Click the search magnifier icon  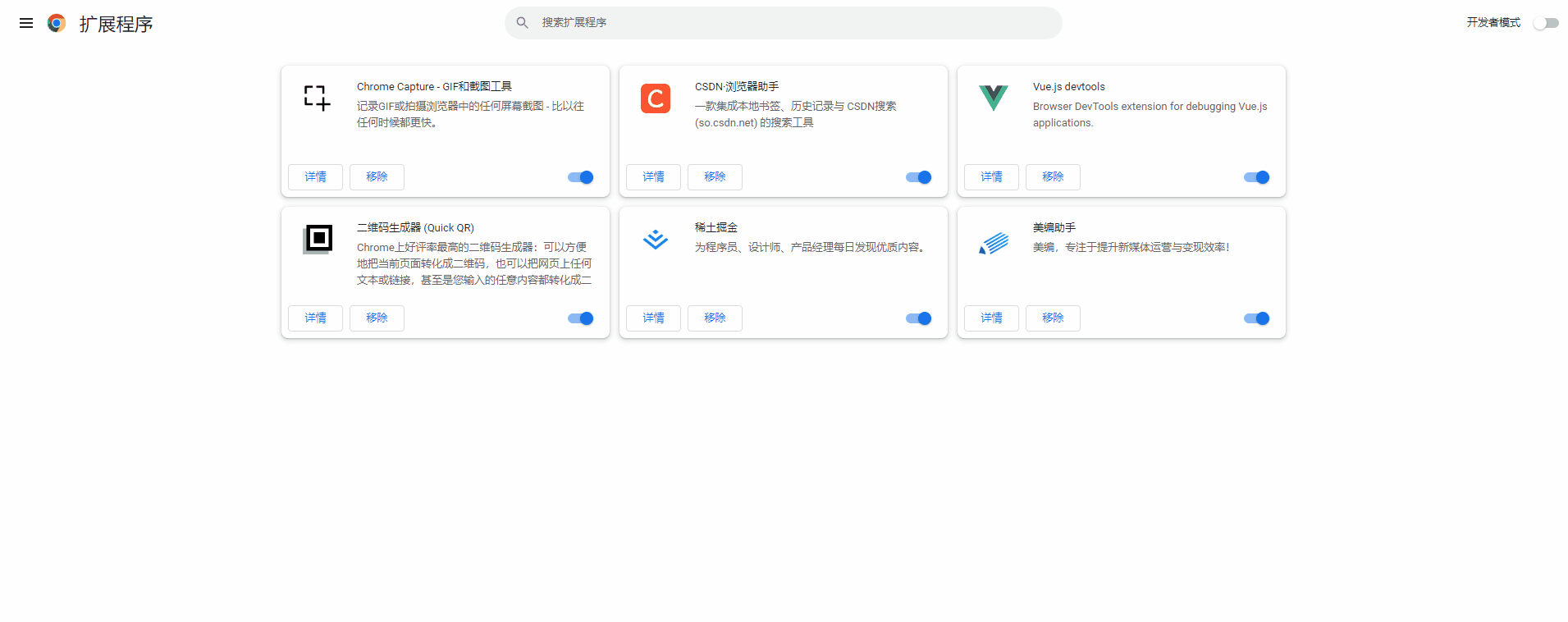point(522,23)
